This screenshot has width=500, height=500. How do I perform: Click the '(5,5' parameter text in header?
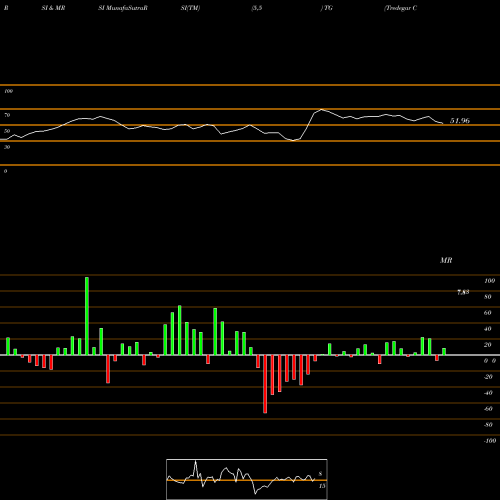click(257, 8)
